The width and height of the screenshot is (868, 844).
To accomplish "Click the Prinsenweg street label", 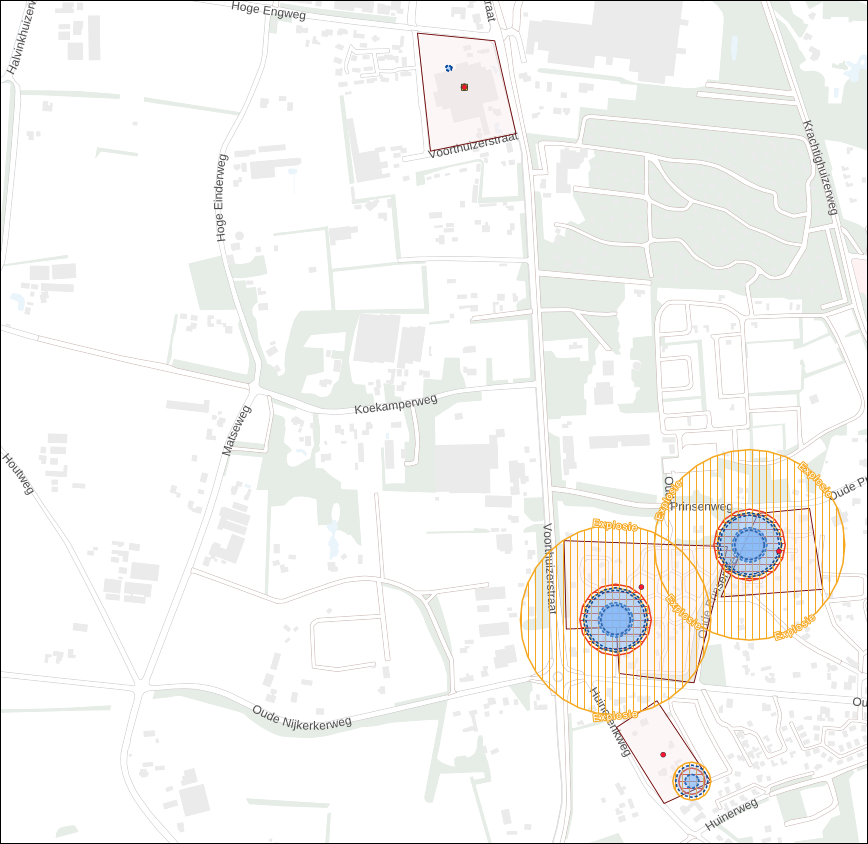I will [701, 508].
